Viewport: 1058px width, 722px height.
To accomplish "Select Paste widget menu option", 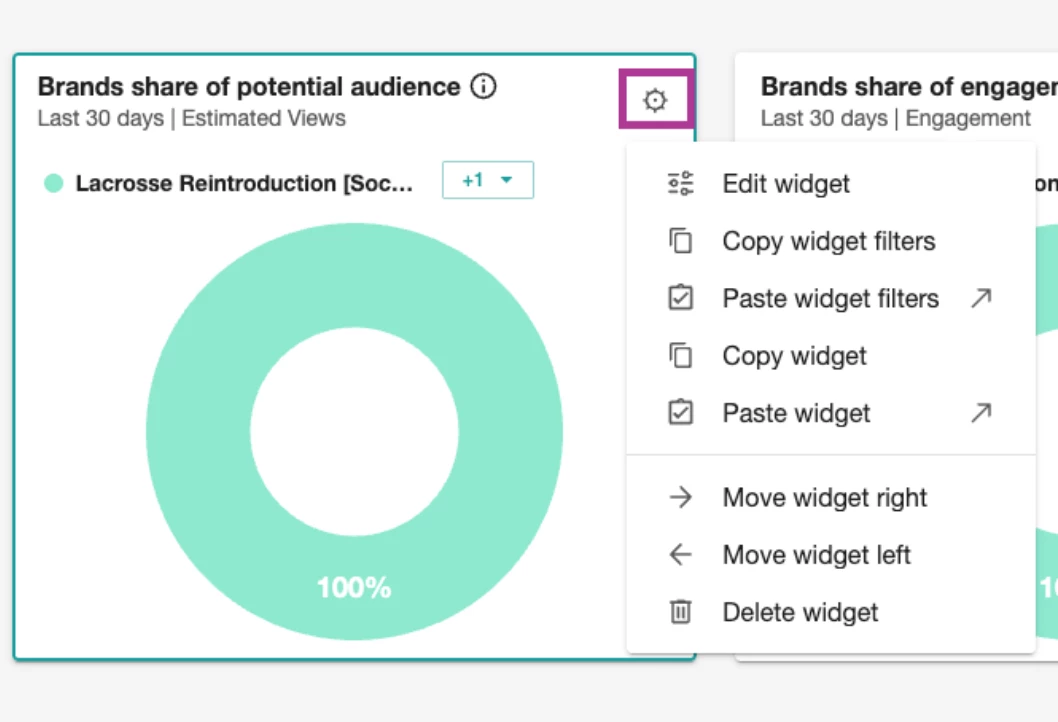I will pyautogui.click(x=796, y=413).
